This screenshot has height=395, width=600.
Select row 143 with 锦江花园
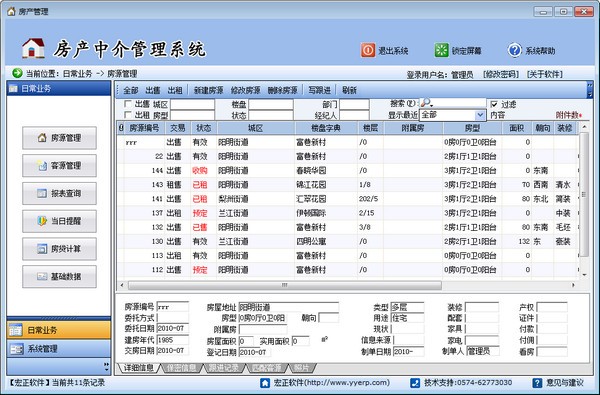347,184
